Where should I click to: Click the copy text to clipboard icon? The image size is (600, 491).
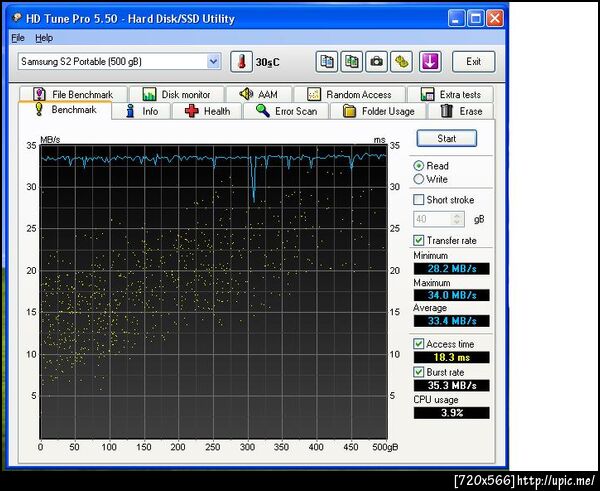[x=327, y=62]
